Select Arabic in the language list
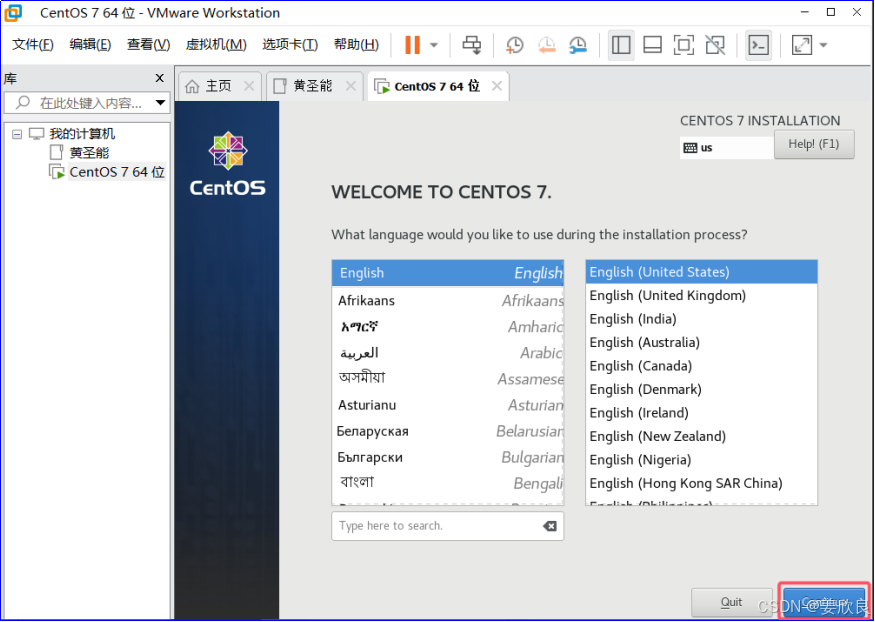Screen dimensions: 875x622 448,353
